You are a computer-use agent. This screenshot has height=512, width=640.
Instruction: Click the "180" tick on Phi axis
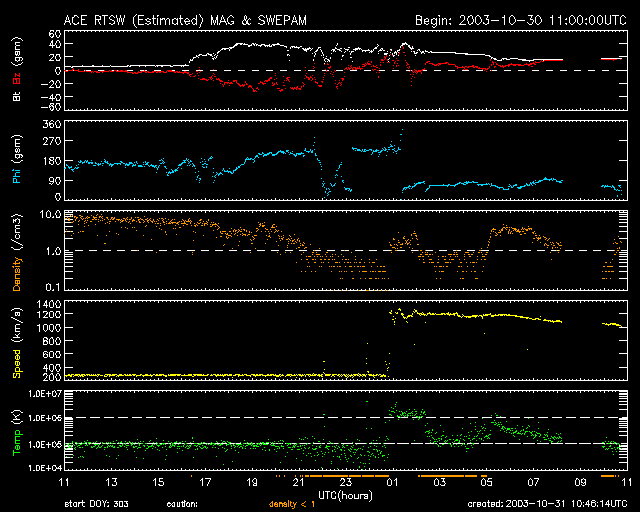[x=52, y=161]
